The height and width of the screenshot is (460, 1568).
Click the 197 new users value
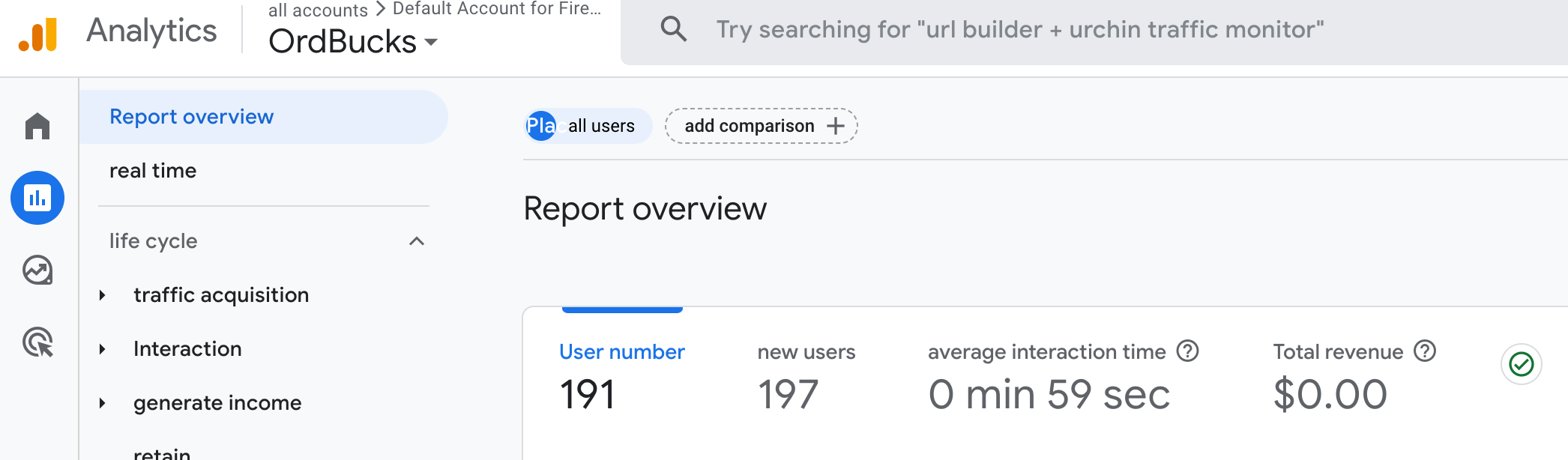pos(788,394)
